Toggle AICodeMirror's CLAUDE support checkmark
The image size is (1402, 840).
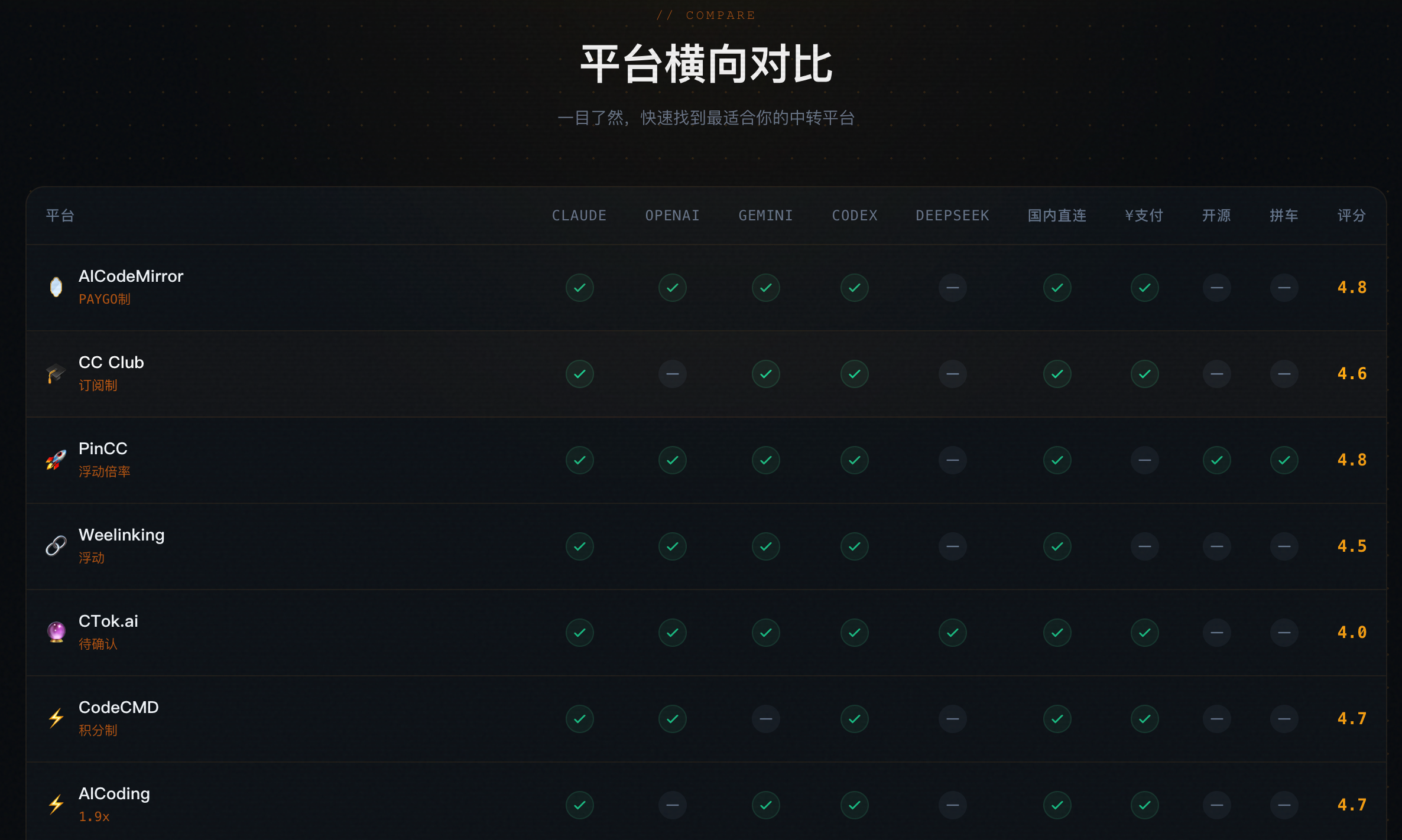tap(579, 287)
